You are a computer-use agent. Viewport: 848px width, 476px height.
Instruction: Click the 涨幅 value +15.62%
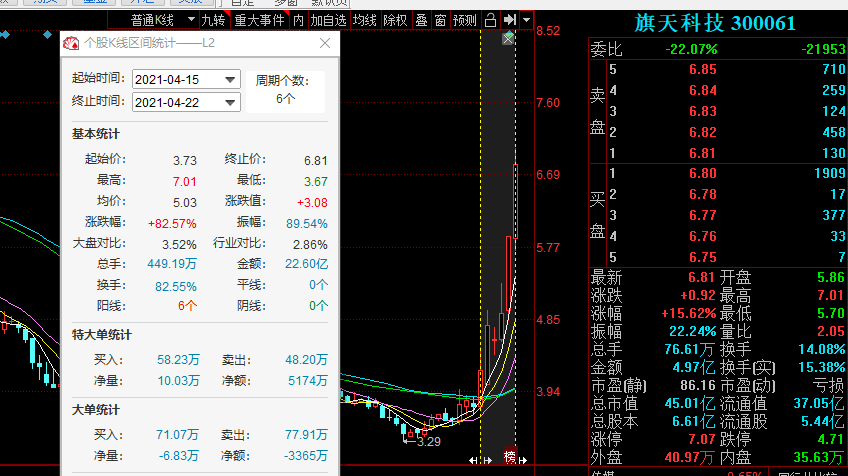point(688,314)
